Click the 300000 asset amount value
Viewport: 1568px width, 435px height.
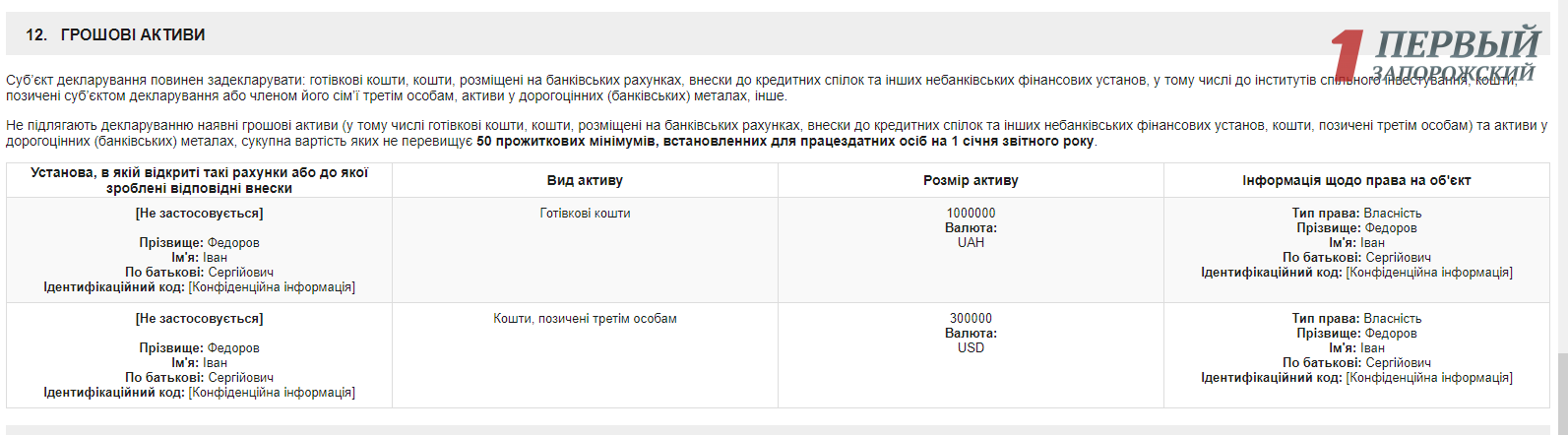coord(971,318)
